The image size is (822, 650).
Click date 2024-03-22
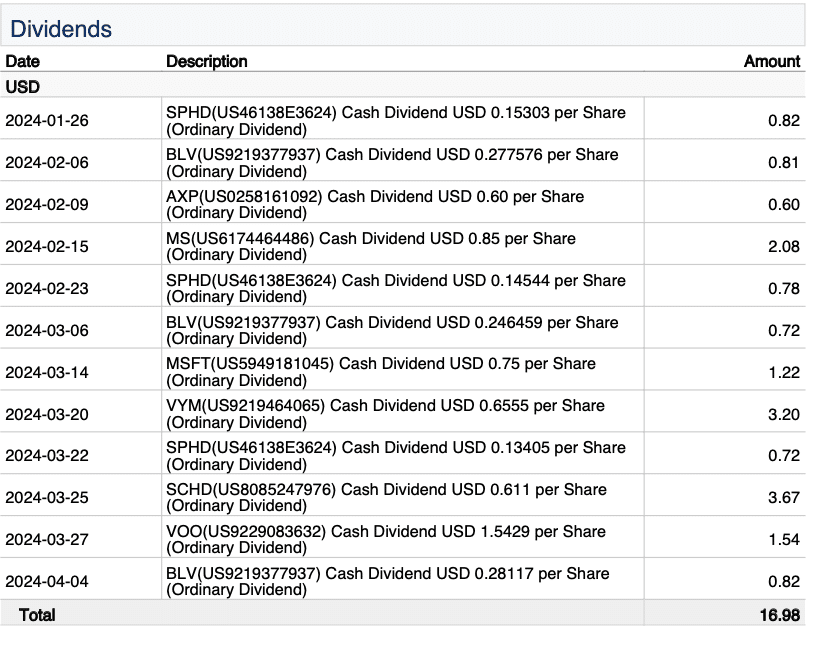[x=47, y=456]
